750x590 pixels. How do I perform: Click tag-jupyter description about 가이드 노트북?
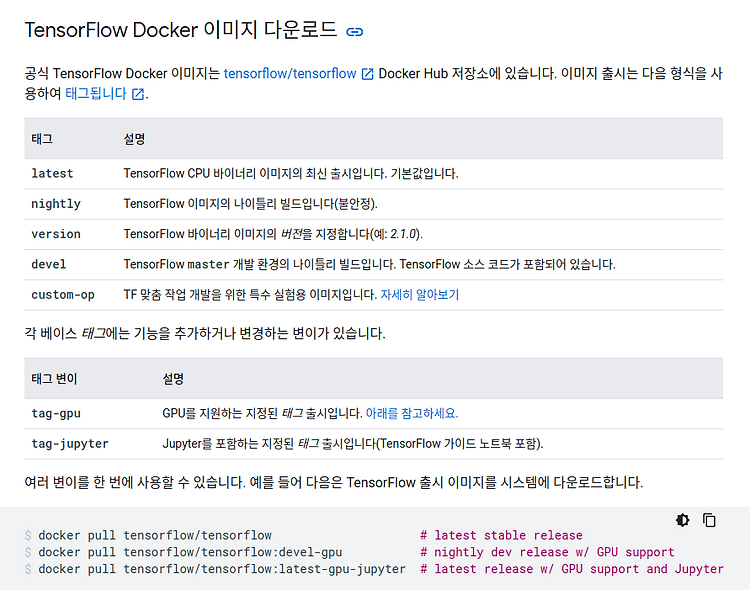(x=353, y=444)
